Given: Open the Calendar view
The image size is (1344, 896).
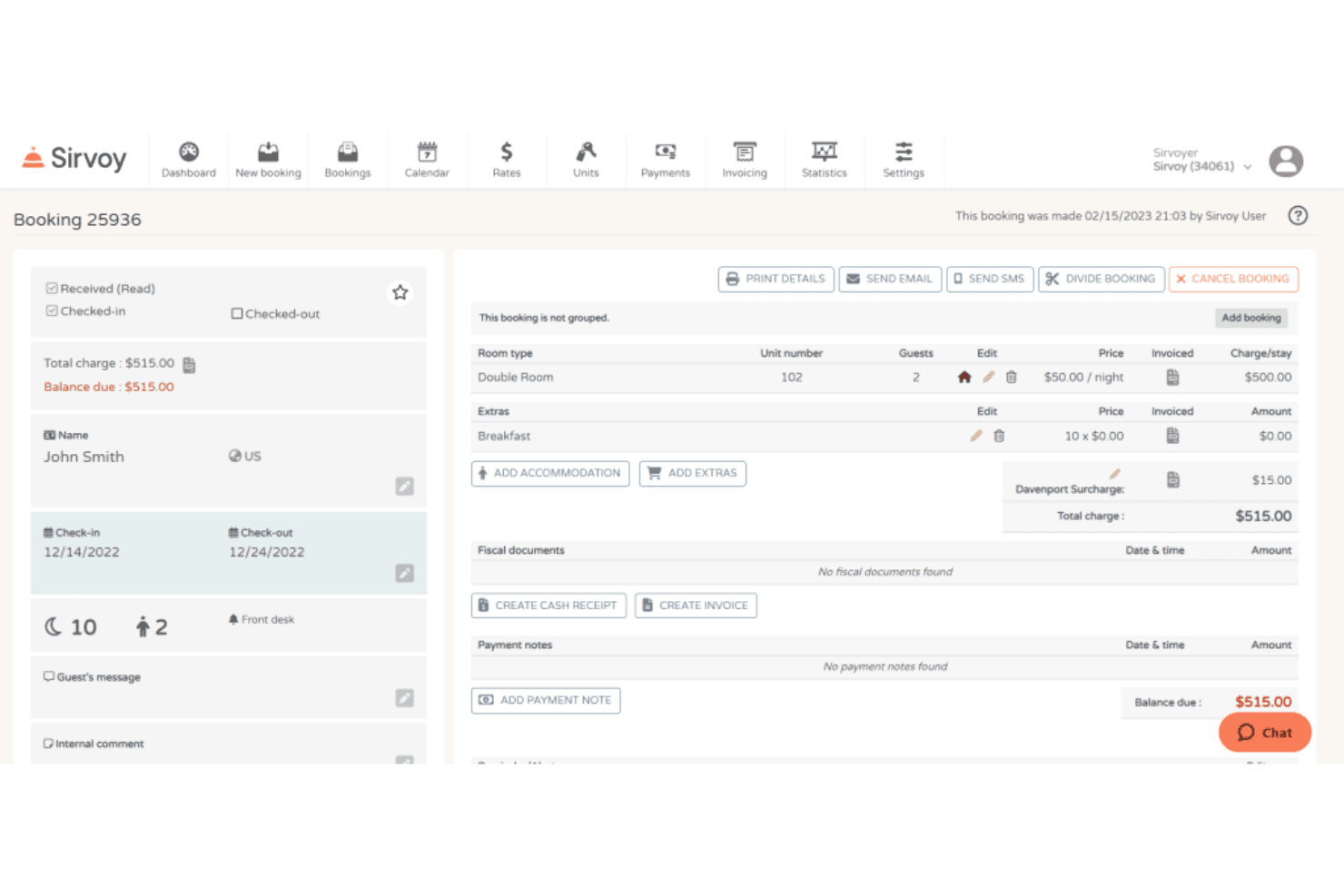Looking at the screenshot, I should pyautogui.click(x=427, y=160).
